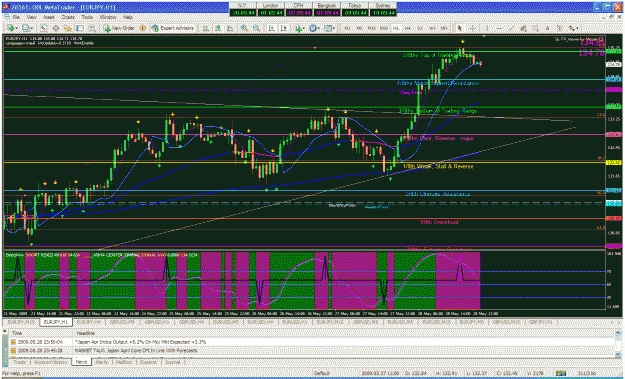The image size is (625, 379).
Task: Click the Zoom Out magnifier icon
Action: (x=256, y=28)
